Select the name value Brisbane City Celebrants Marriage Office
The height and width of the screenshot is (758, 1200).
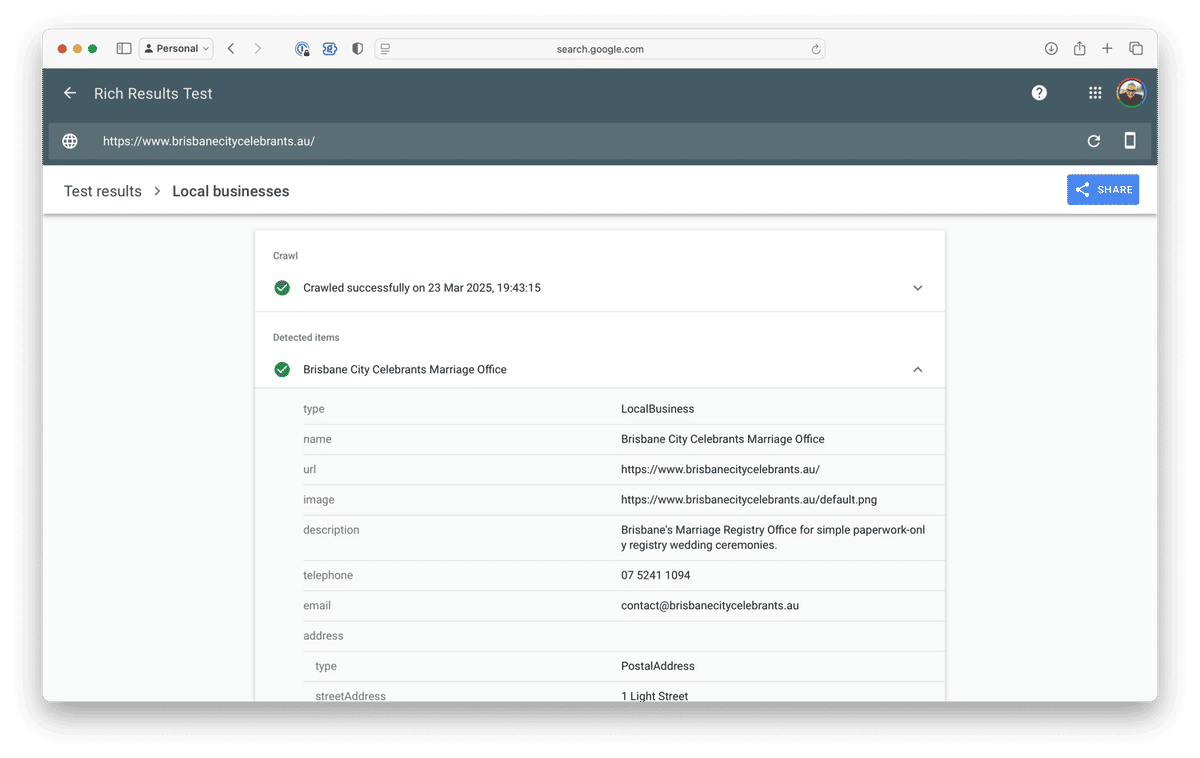[723, 439]
